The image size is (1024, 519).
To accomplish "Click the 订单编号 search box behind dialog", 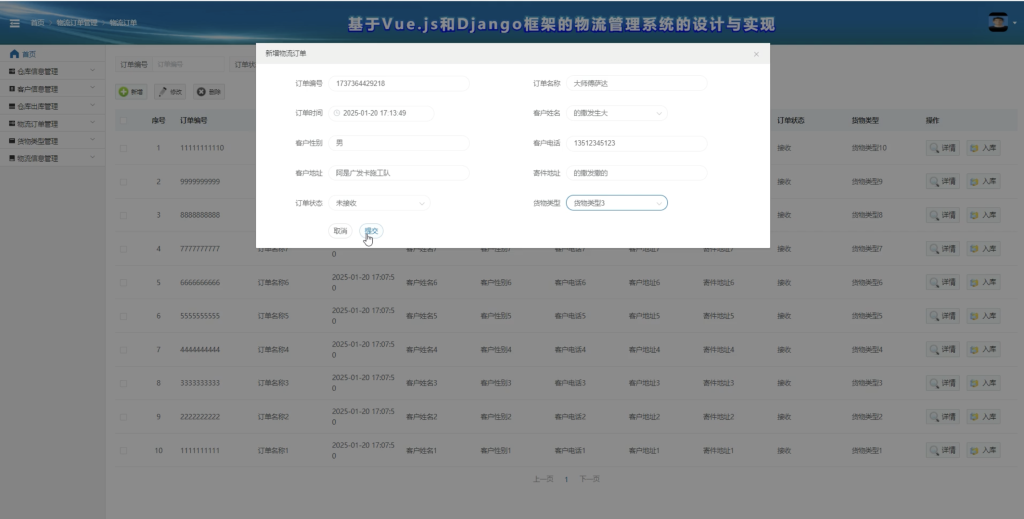I will point(189,64).
